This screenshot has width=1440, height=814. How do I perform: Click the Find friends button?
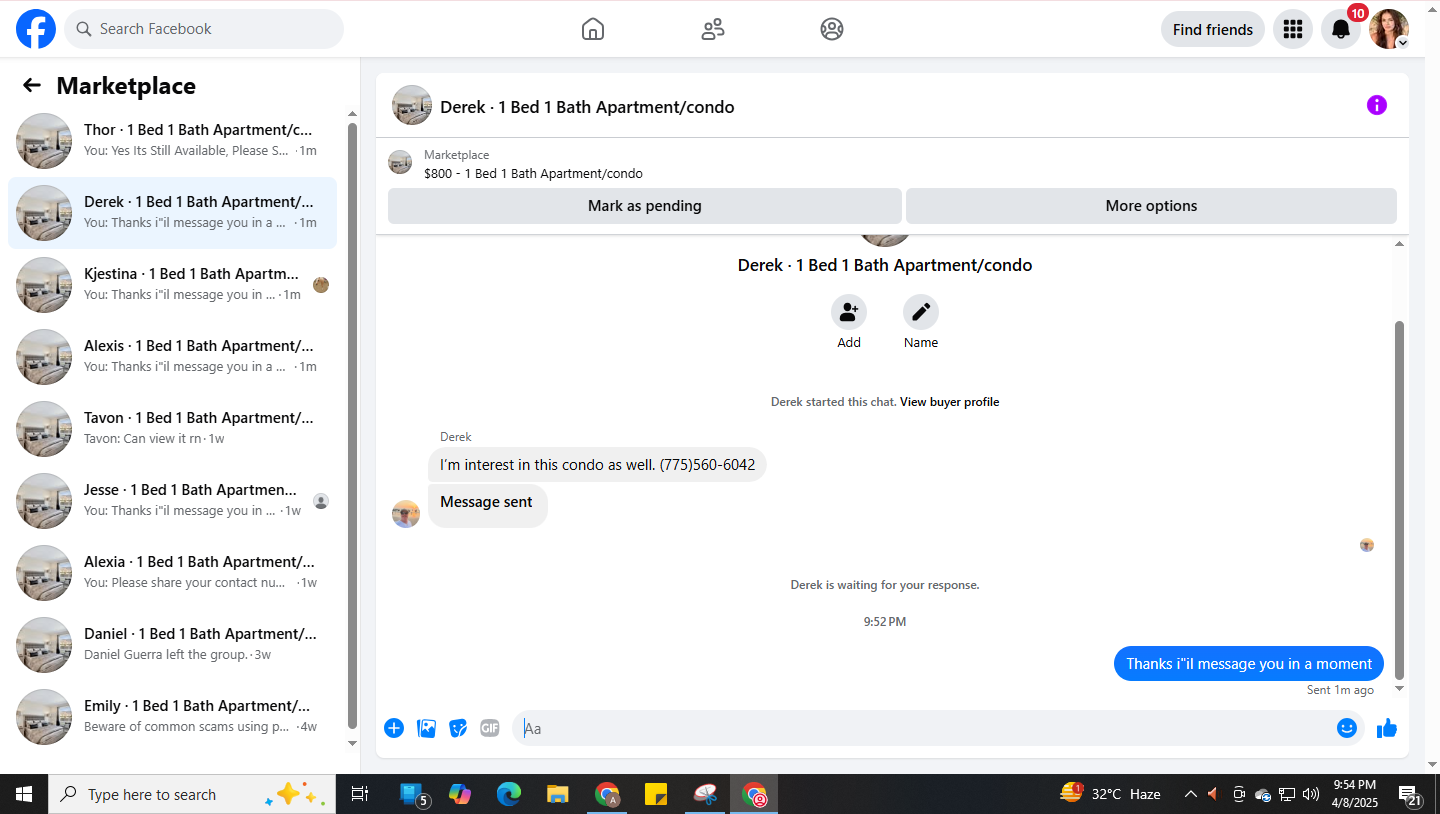[1213, 29]
